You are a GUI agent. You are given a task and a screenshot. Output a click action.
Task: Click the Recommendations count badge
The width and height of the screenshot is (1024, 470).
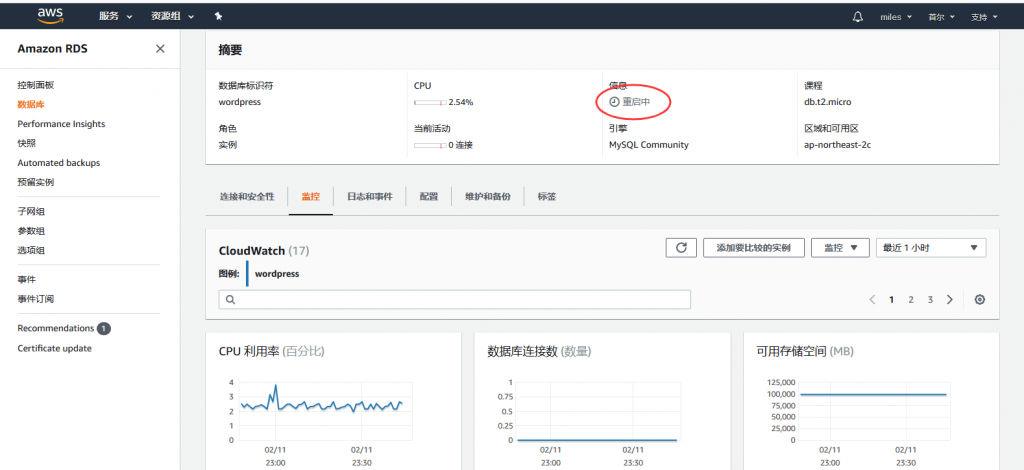click(x=104, y=328)
